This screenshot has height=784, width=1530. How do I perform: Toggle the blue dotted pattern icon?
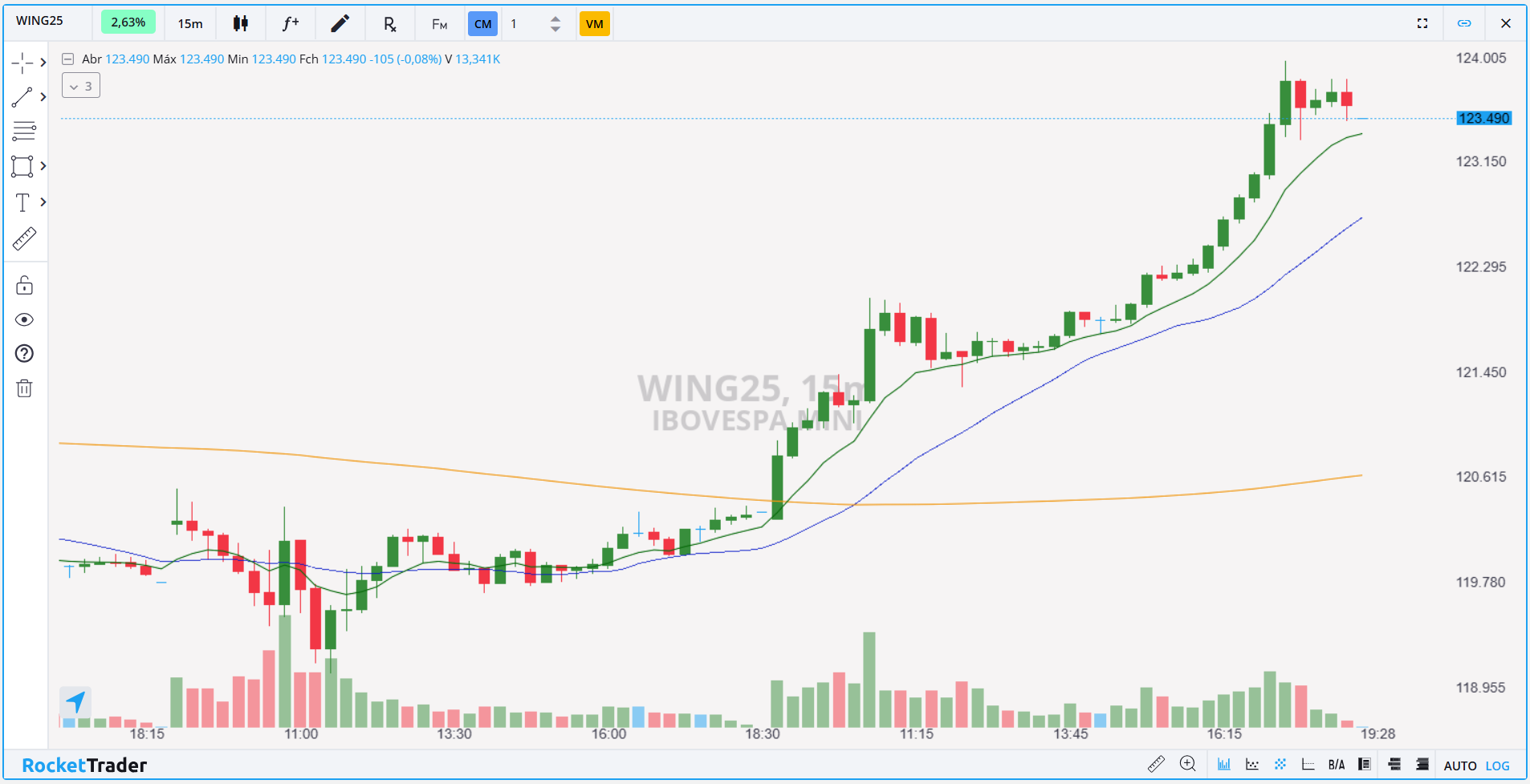(x=1280, y=764)
